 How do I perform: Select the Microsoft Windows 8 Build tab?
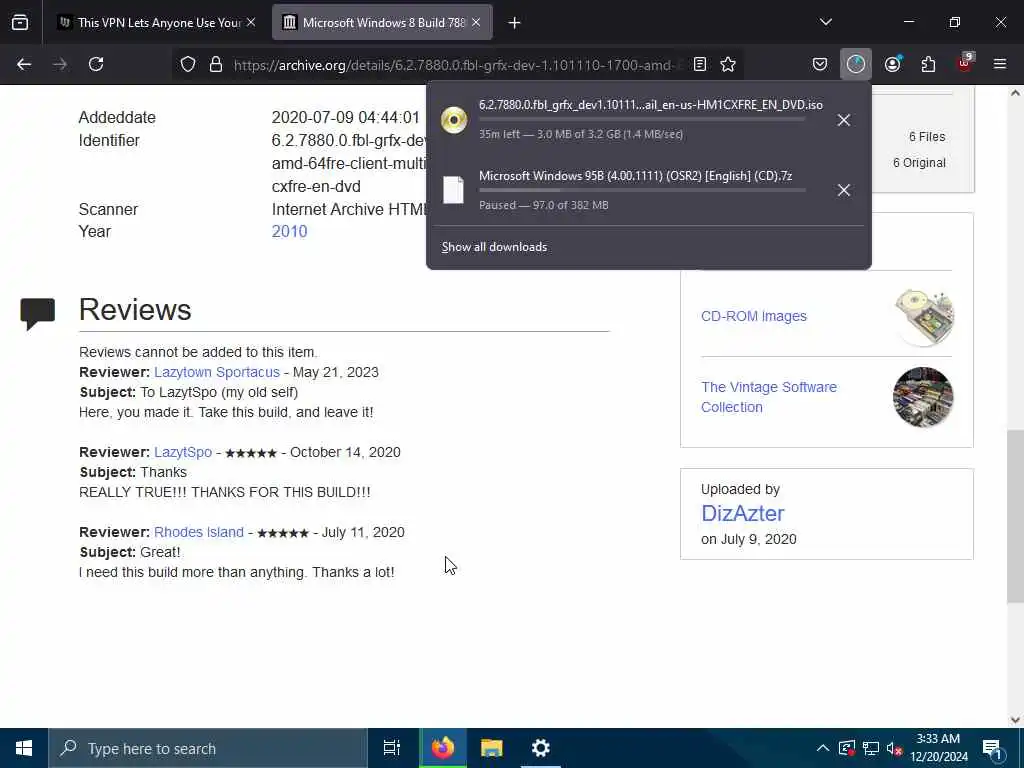coord(382,22)
